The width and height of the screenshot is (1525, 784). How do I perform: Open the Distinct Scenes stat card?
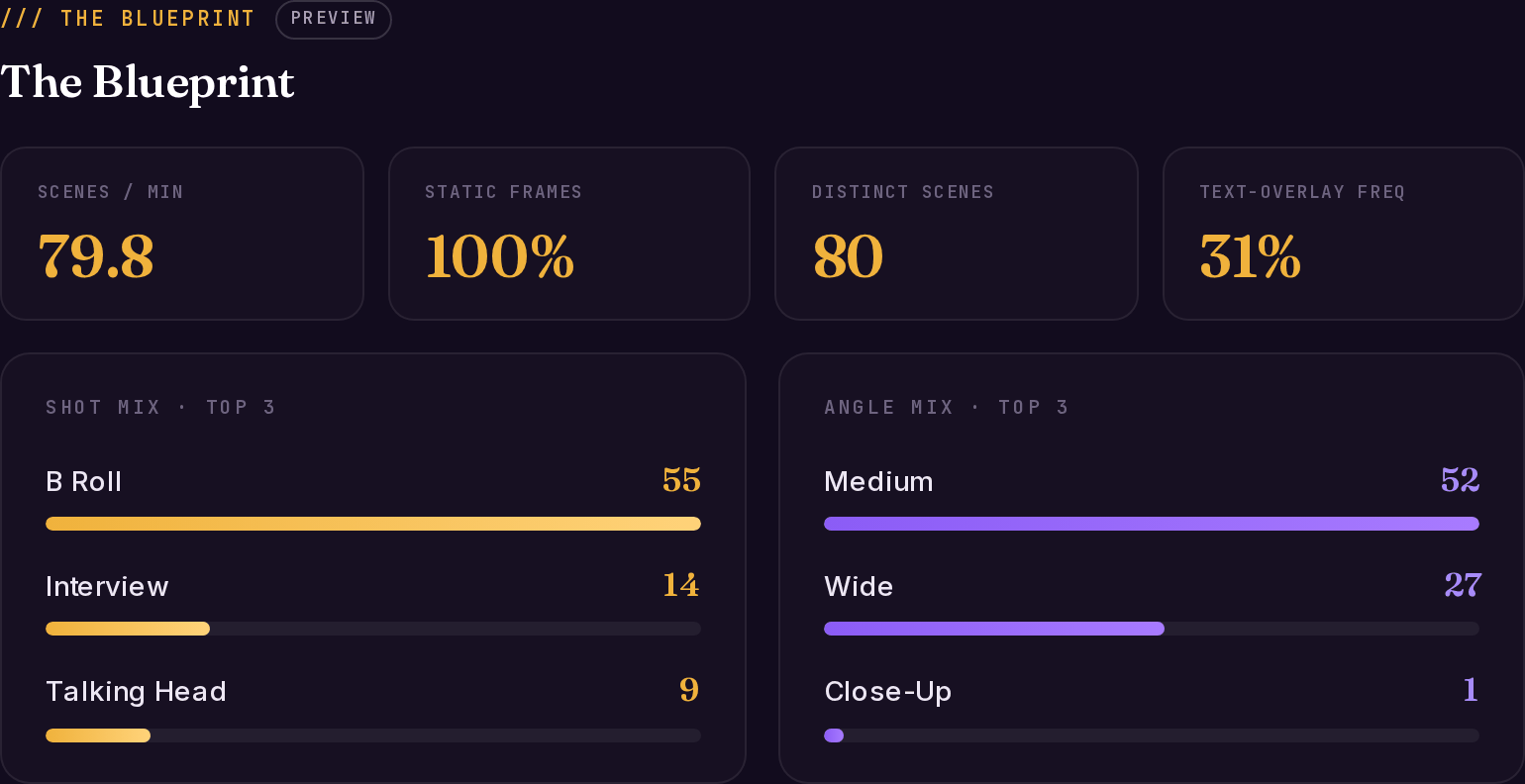point(957,234)
